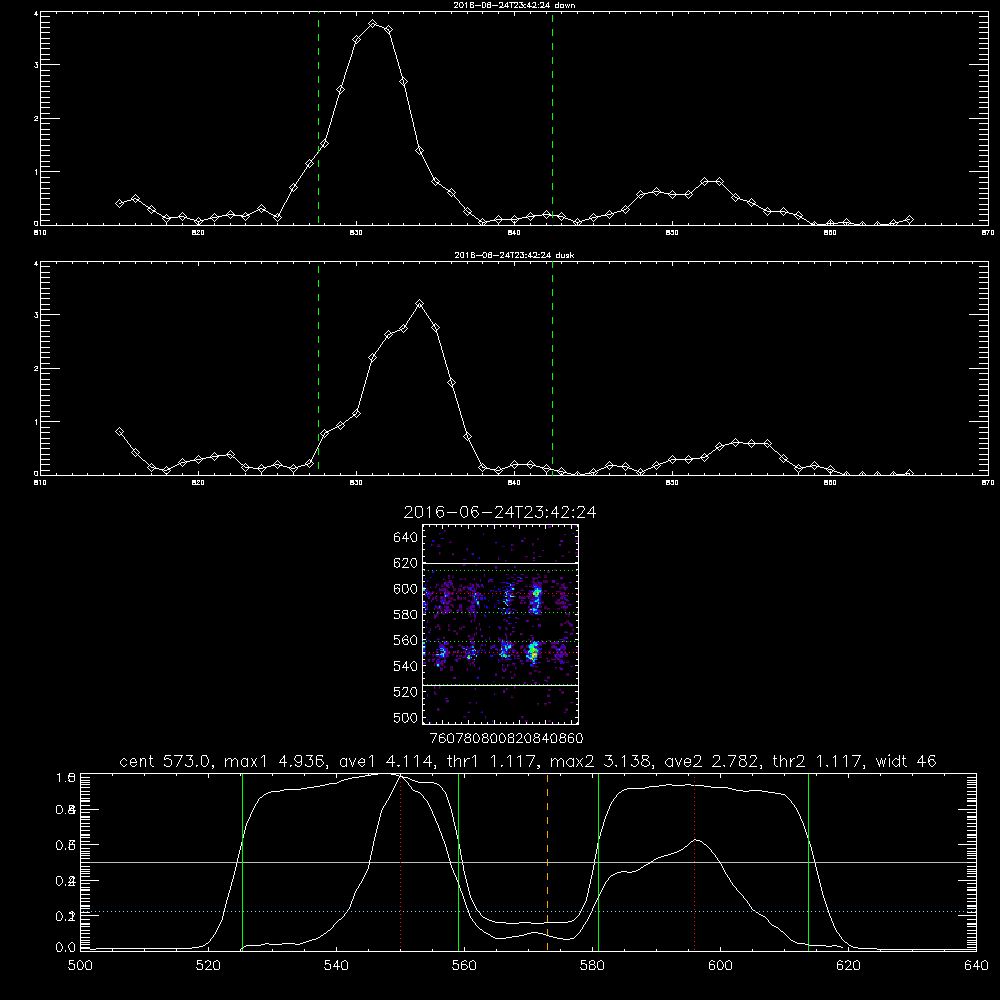
Task: Click the first diamond marker of the dusk curve
Action: (119, 432)
